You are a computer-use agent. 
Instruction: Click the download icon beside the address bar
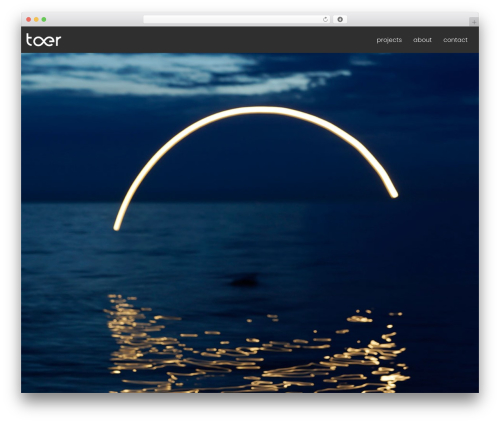[x=340, y=19]
